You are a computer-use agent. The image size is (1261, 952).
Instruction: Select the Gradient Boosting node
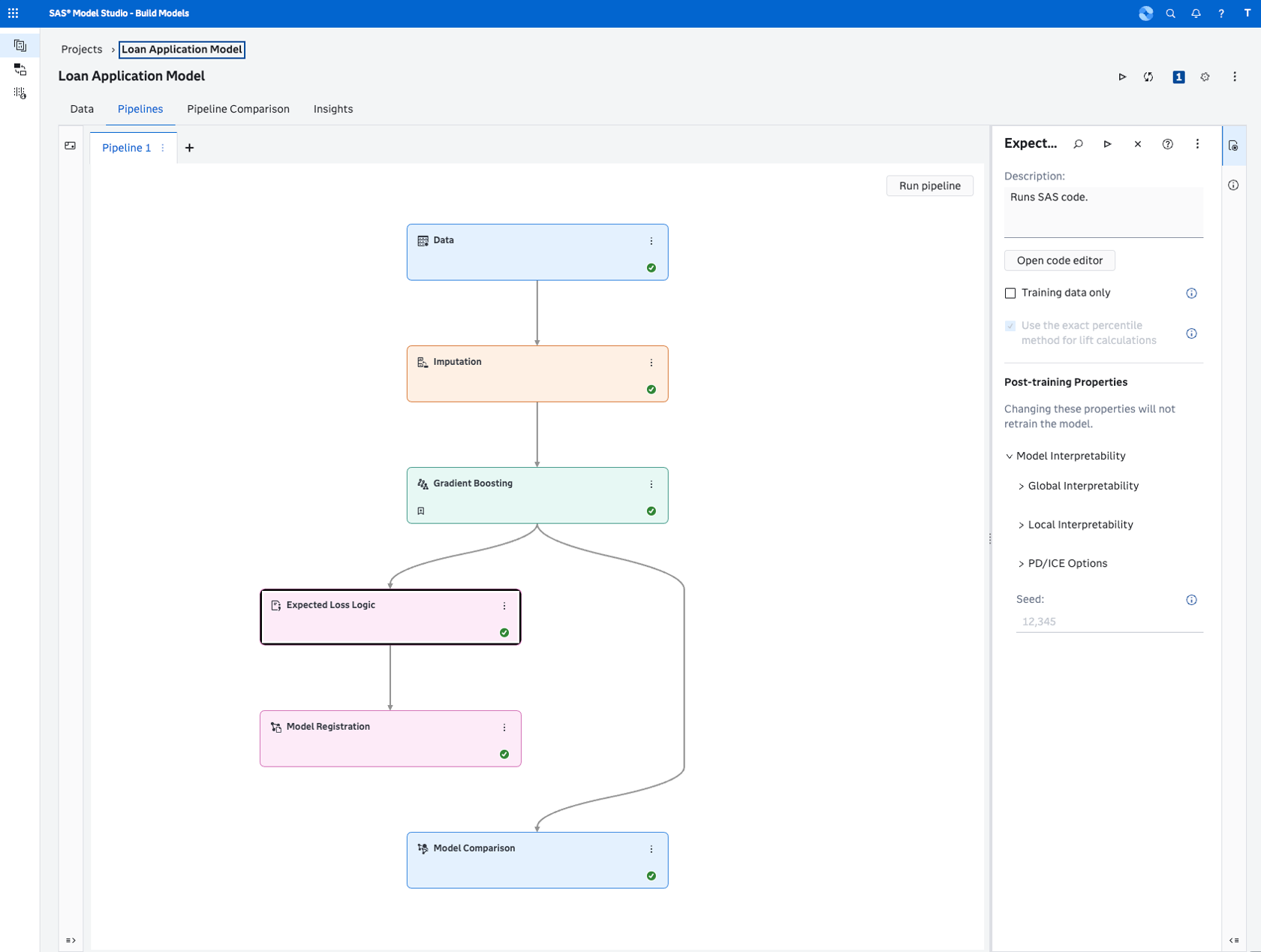[x=537, y=496]
